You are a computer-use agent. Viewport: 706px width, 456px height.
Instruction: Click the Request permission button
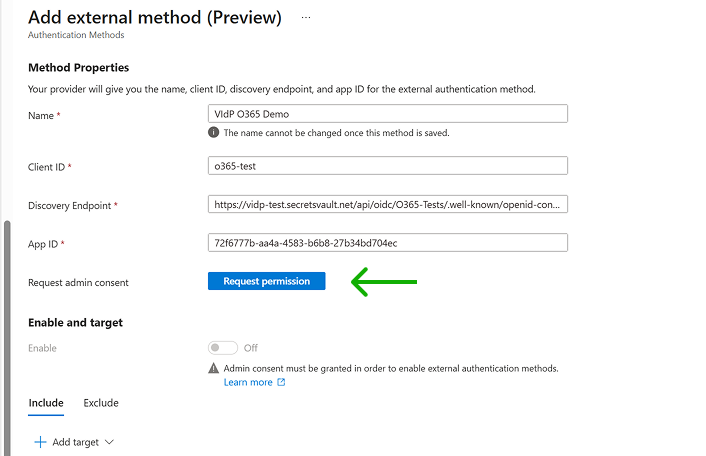pos(266,282)
